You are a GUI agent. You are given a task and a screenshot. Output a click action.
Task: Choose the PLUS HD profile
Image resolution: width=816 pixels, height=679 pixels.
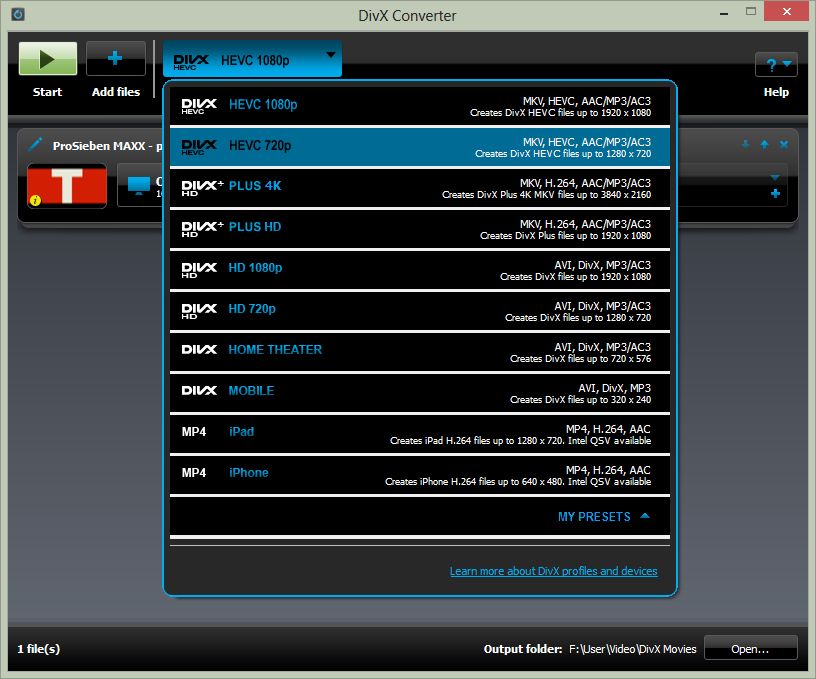click(x=419, y=229)
